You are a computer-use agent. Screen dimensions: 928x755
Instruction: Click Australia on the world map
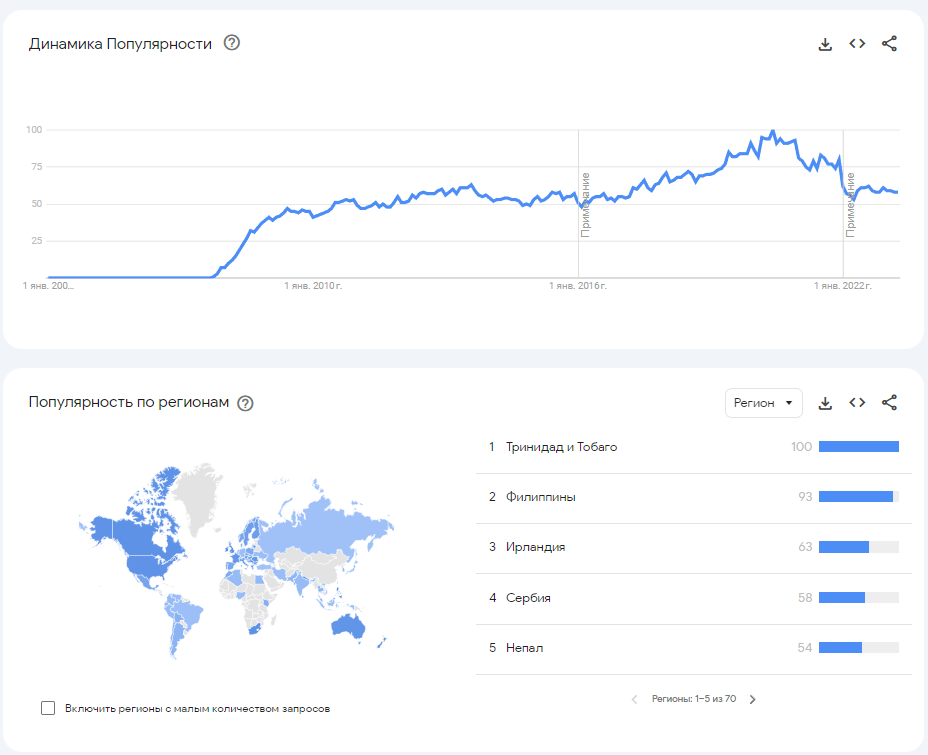pos(348,627)
